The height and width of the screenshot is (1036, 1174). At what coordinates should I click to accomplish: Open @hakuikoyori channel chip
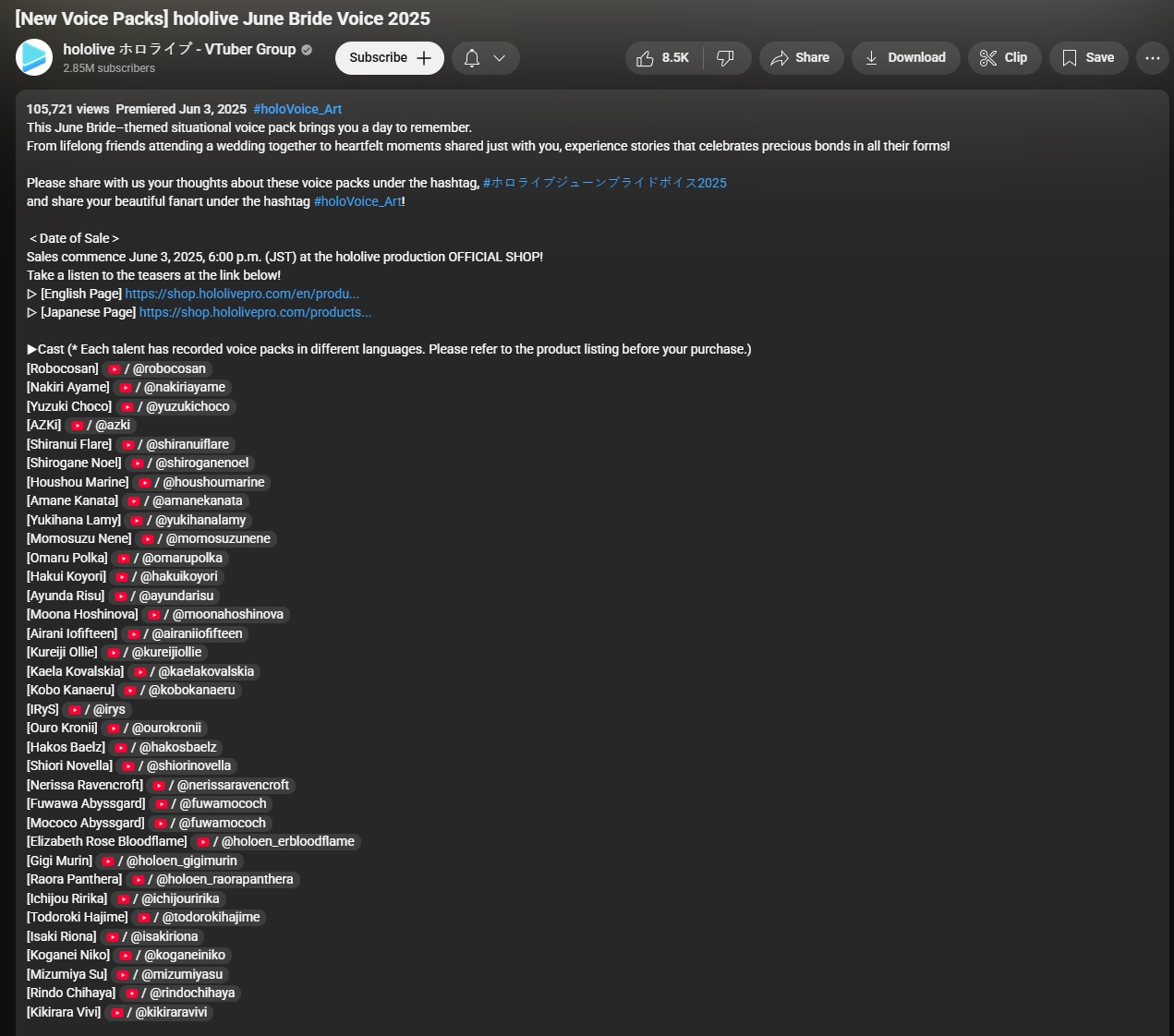tap(167, 576)
